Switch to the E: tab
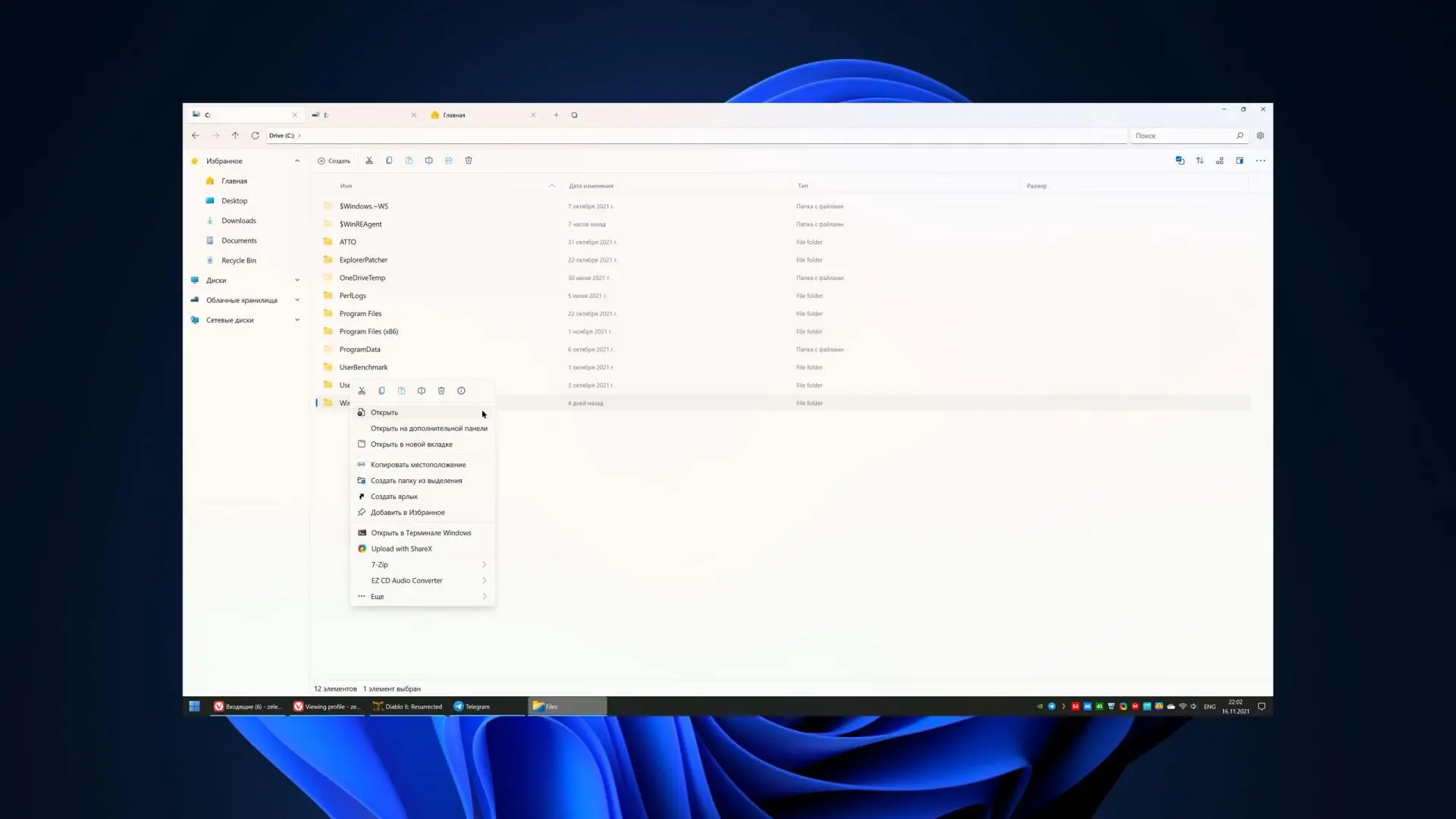This screenshot has width=1456, height=819. 363,115
